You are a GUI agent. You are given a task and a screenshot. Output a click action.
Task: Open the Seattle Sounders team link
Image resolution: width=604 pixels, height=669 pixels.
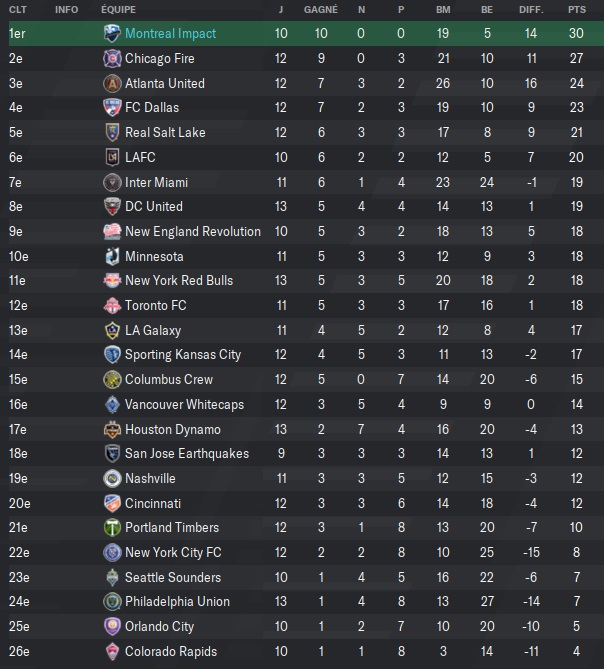tap(173, 577)
